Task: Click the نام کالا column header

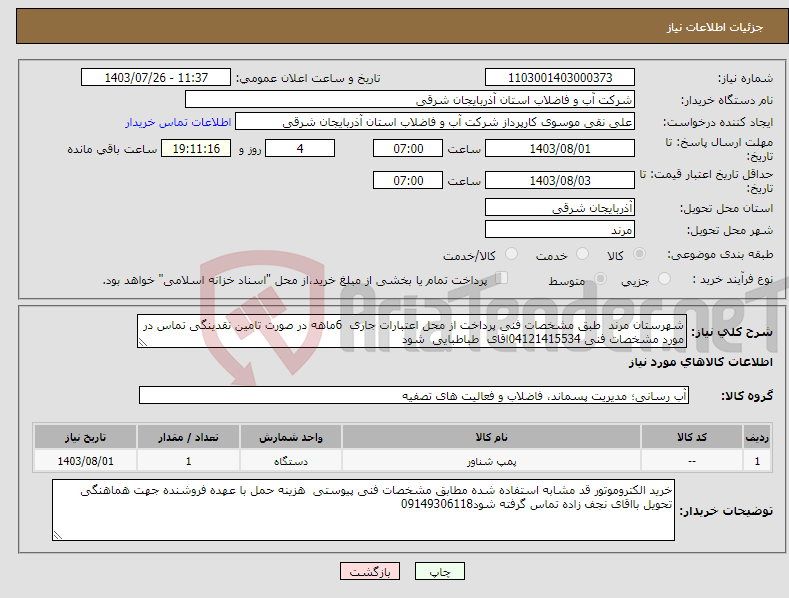Action: tap(491, 437)
